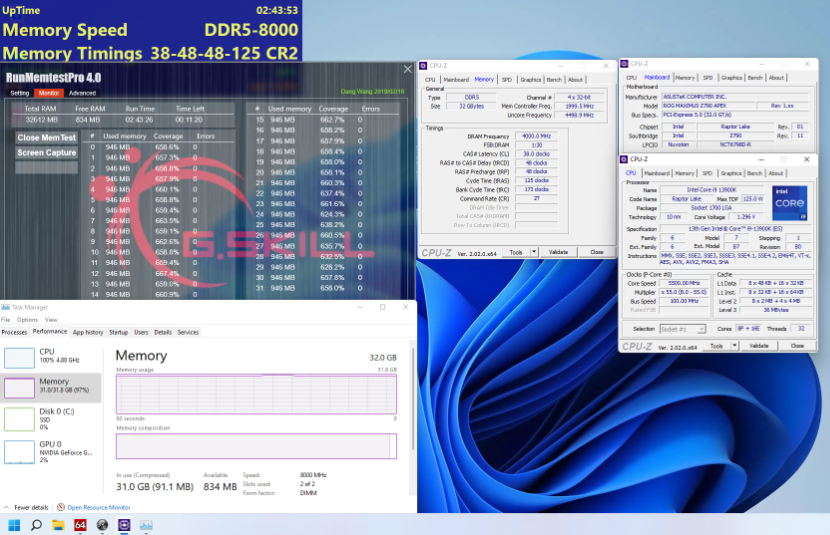
Task: Click the globe app taskbar icon
Action: pos(102,525)
